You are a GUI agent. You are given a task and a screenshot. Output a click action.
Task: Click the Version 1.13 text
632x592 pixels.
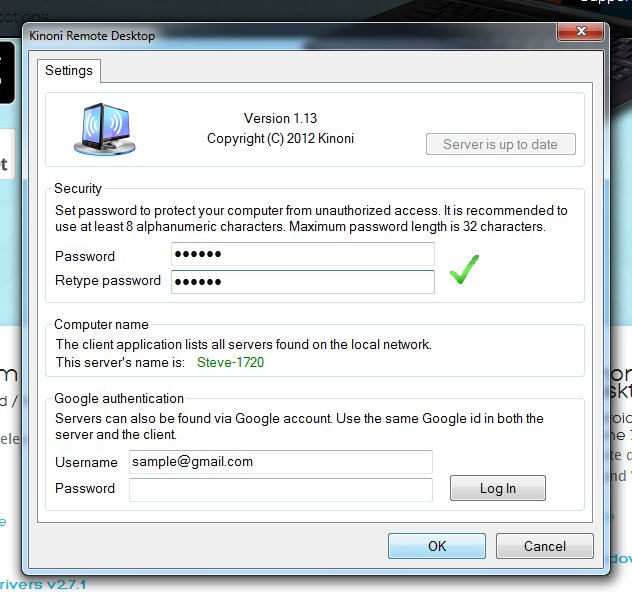point(280,118)
